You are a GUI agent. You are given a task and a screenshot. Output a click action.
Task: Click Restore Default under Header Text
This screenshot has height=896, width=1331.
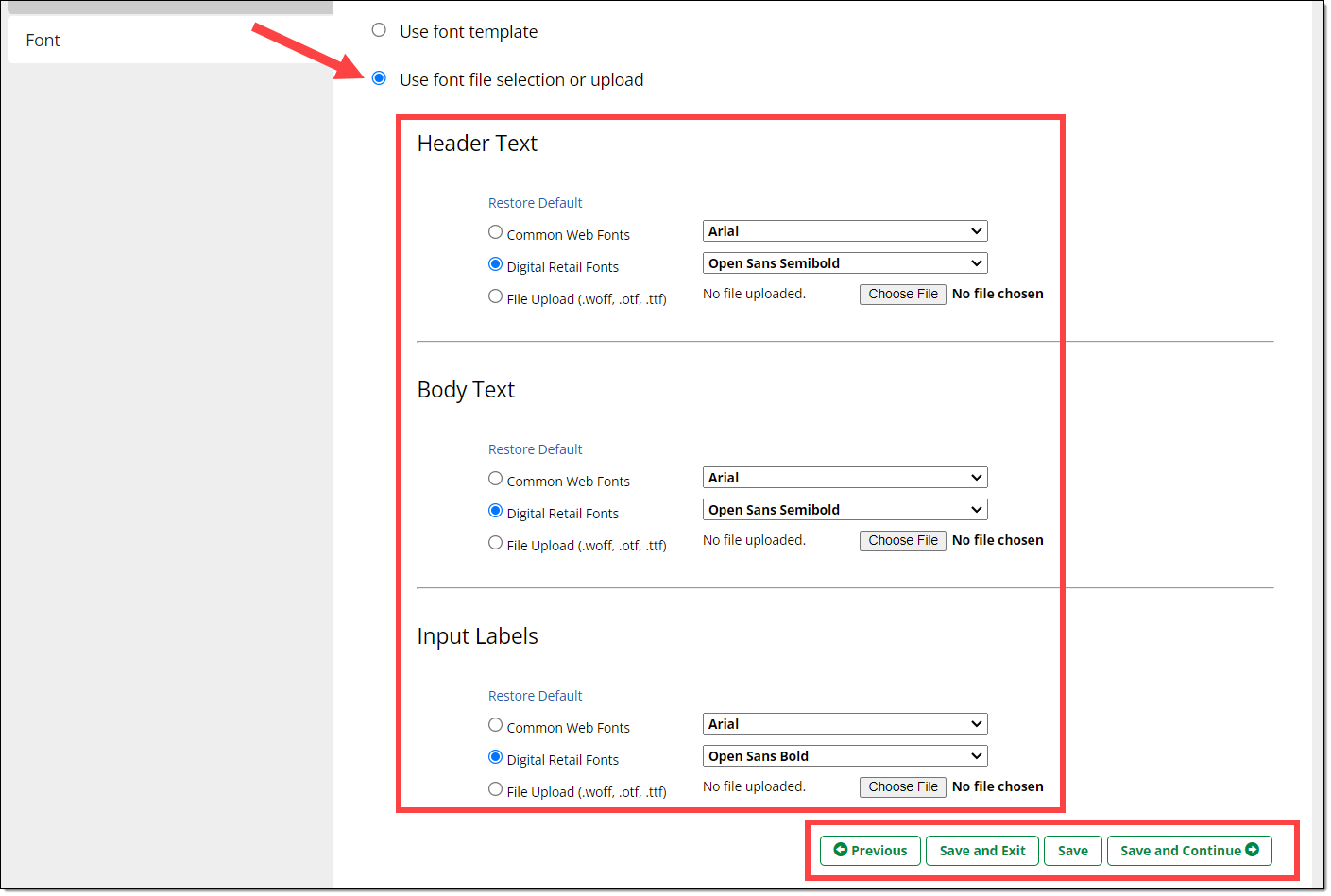[535, 203]
